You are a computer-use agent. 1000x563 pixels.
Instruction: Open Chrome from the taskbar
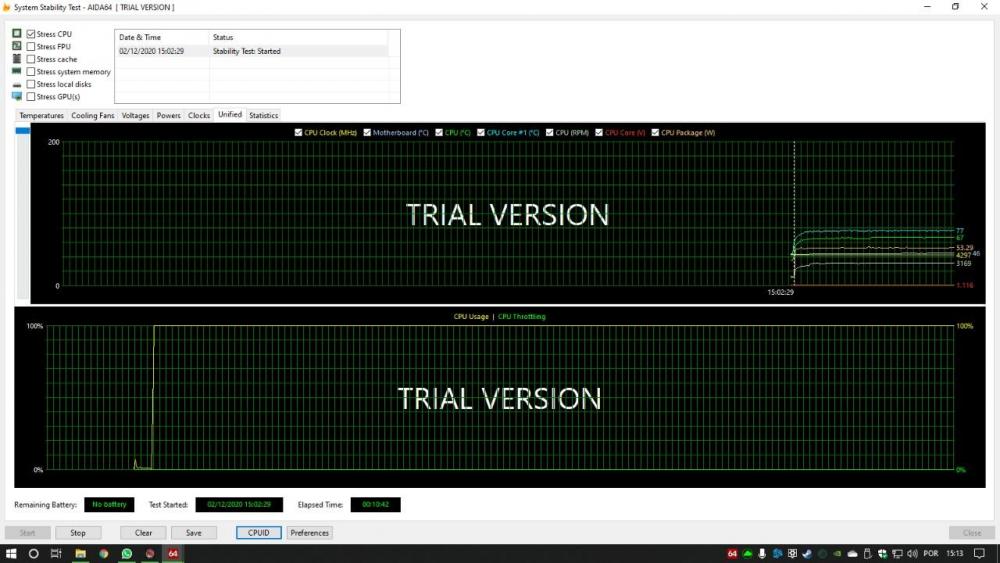click(103, 553)
